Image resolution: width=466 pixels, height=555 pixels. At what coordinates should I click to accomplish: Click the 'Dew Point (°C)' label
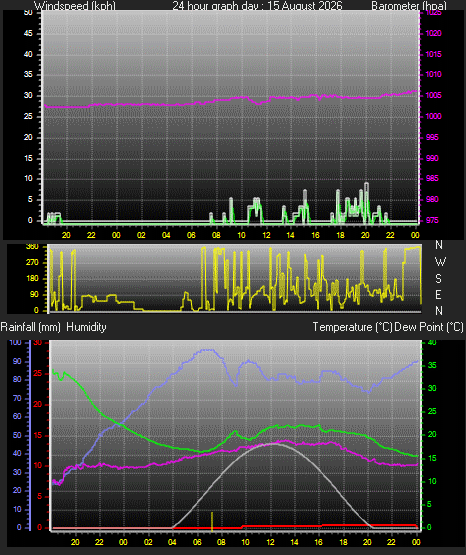pyautogui.click(x=429, y=327)
